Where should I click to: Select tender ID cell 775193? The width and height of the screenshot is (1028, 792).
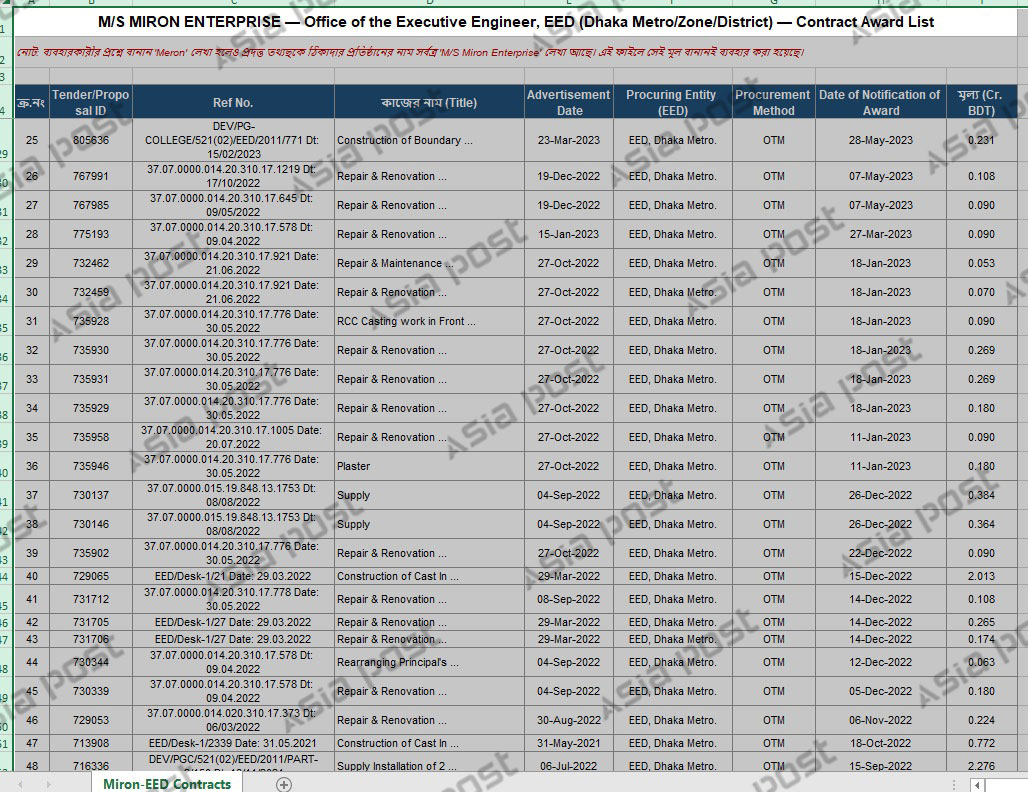(x=90, y=234)
